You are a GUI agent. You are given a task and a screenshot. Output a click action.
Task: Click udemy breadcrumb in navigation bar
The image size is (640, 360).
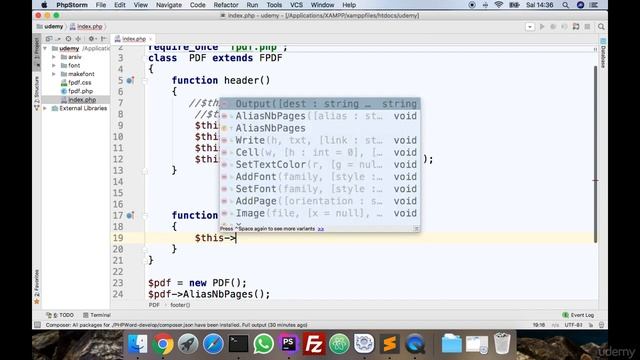[50, 27]
